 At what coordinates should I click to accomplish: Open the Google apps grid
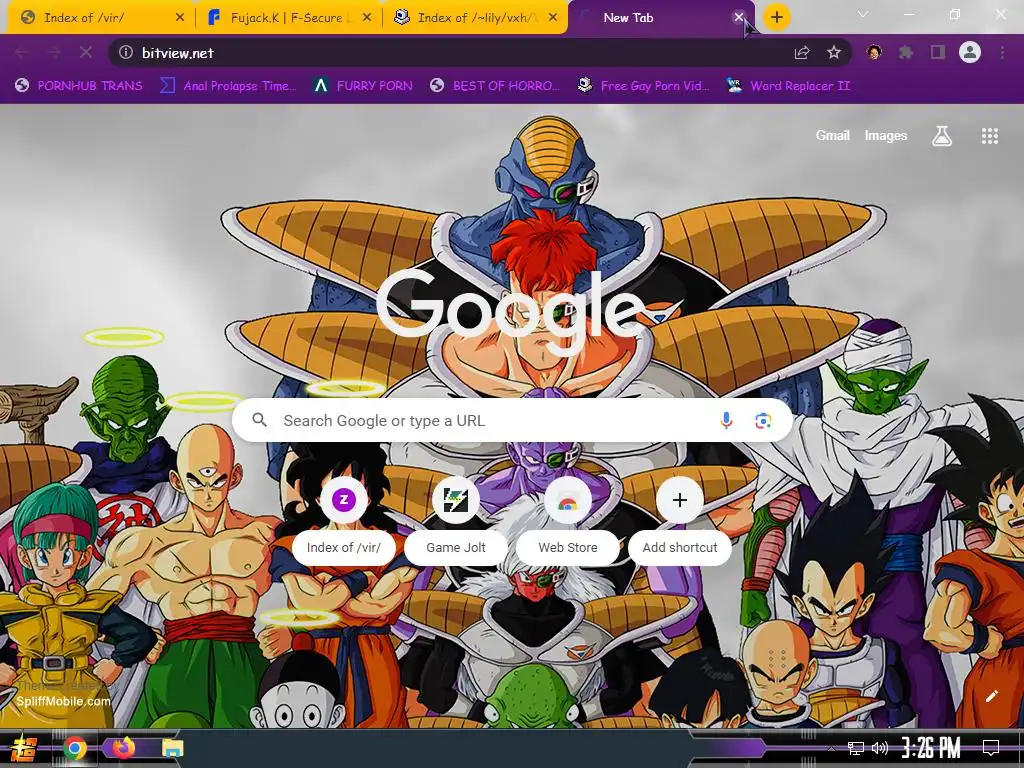990,136
